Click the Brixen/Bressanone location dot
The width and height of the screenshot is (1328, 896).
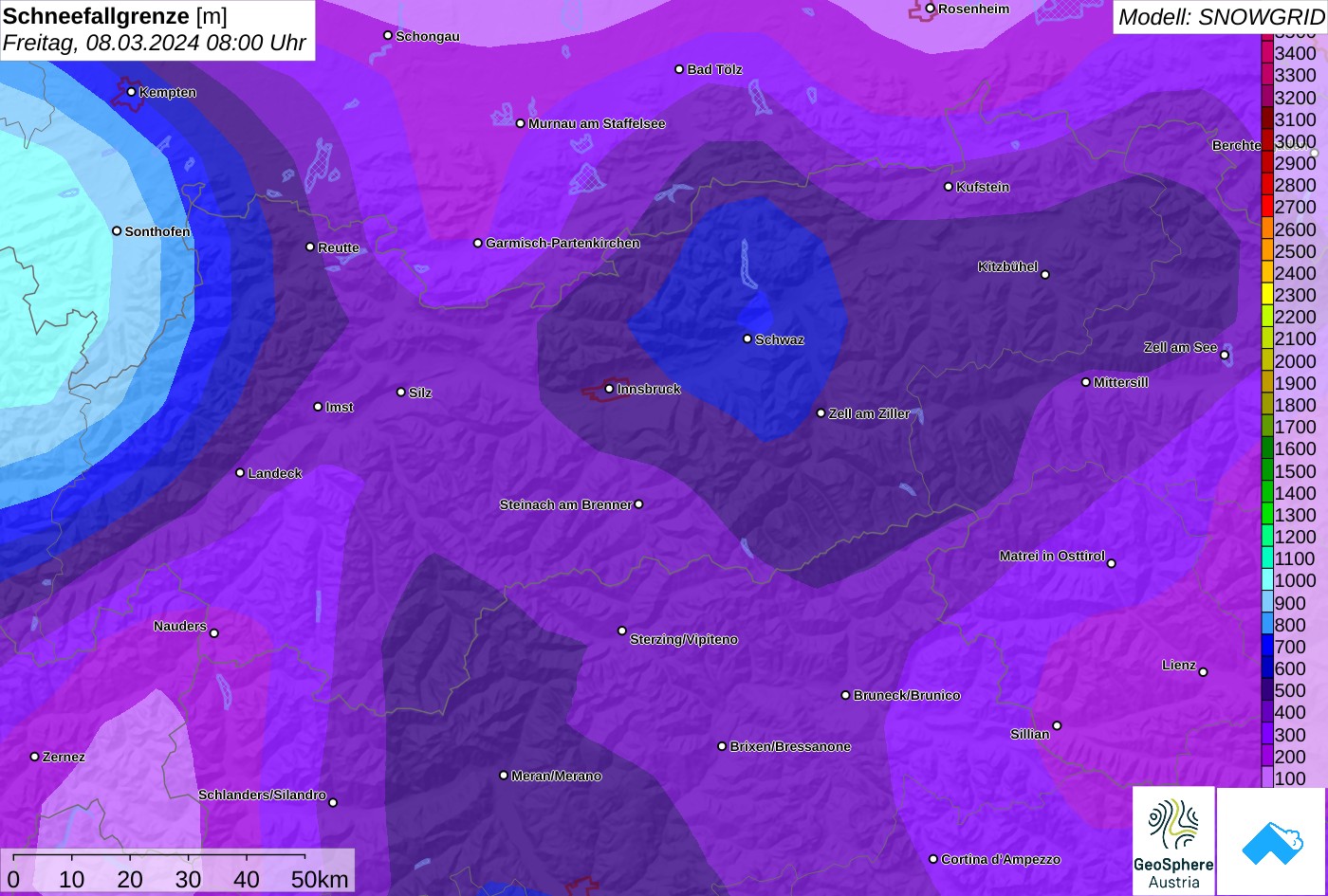(x=722, y=746)
